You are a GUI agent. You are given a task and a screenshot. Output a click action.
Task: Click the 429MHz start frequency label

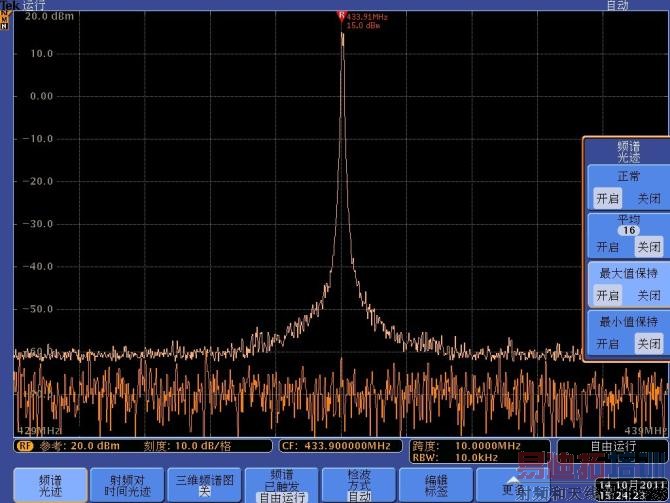[x=39, y=430]
